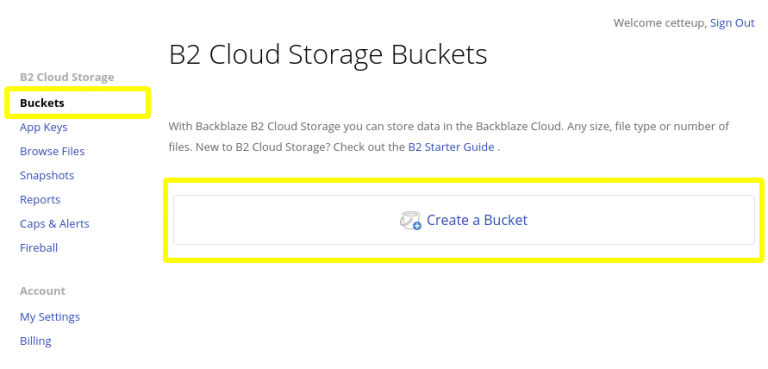
Task: Open the B2 Starter Guide link
Action: tap(451, 147)
